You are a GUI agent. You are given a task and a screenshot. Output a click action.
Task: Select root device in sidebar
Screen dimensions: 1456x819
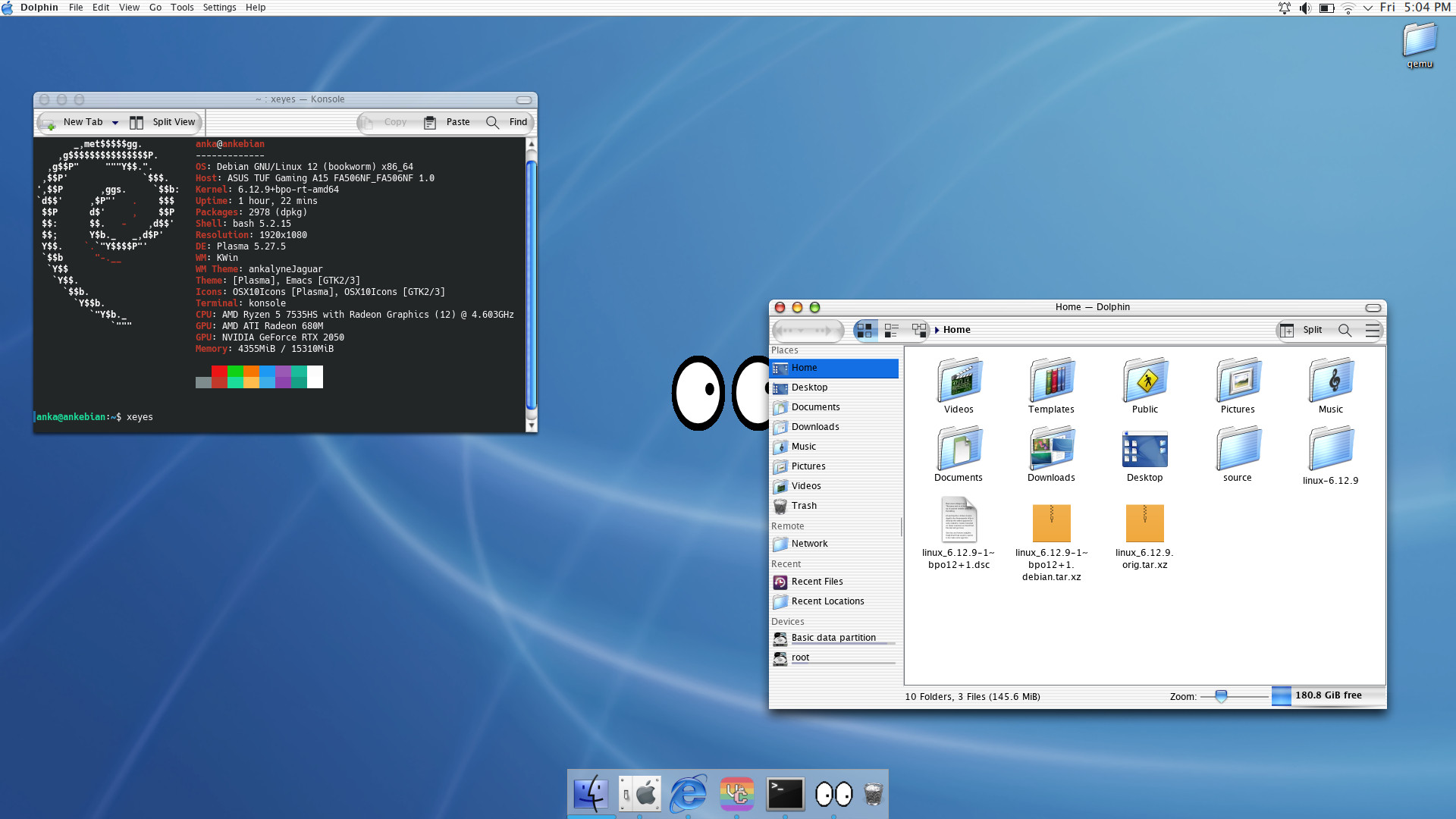(834, 658)
